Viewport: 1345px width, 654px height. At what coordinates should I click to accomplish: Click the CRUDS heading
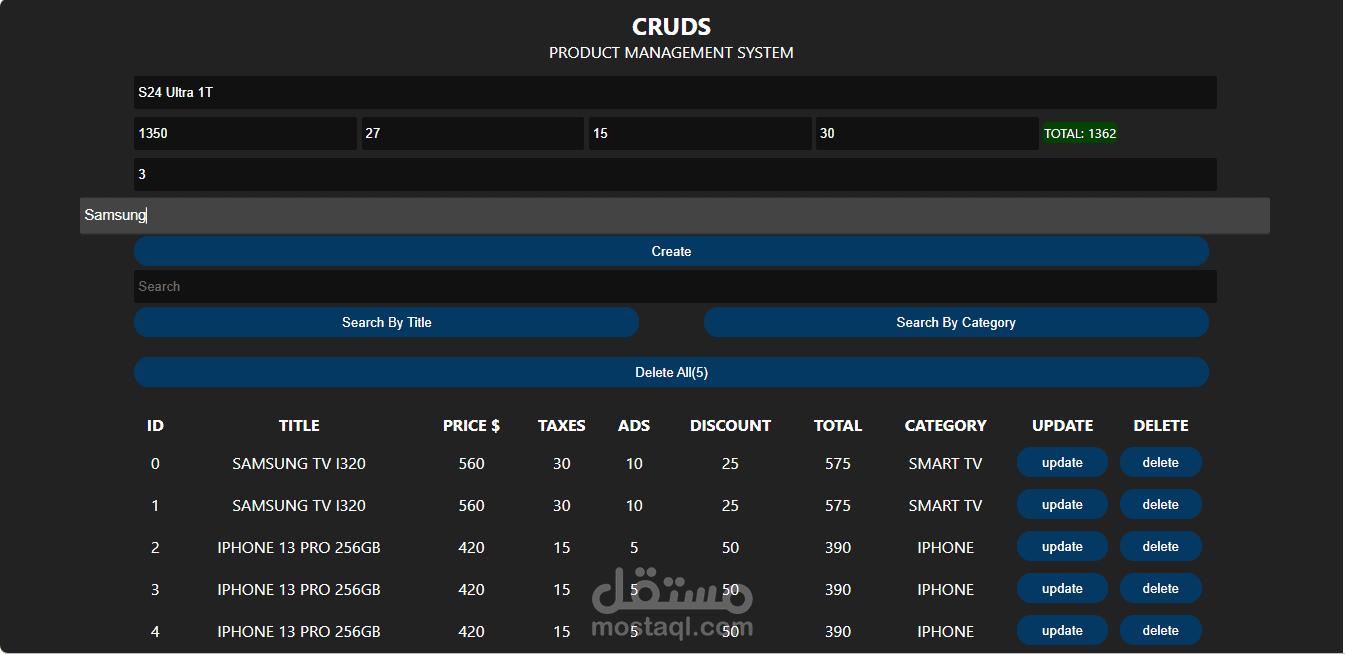coord(671,26)
